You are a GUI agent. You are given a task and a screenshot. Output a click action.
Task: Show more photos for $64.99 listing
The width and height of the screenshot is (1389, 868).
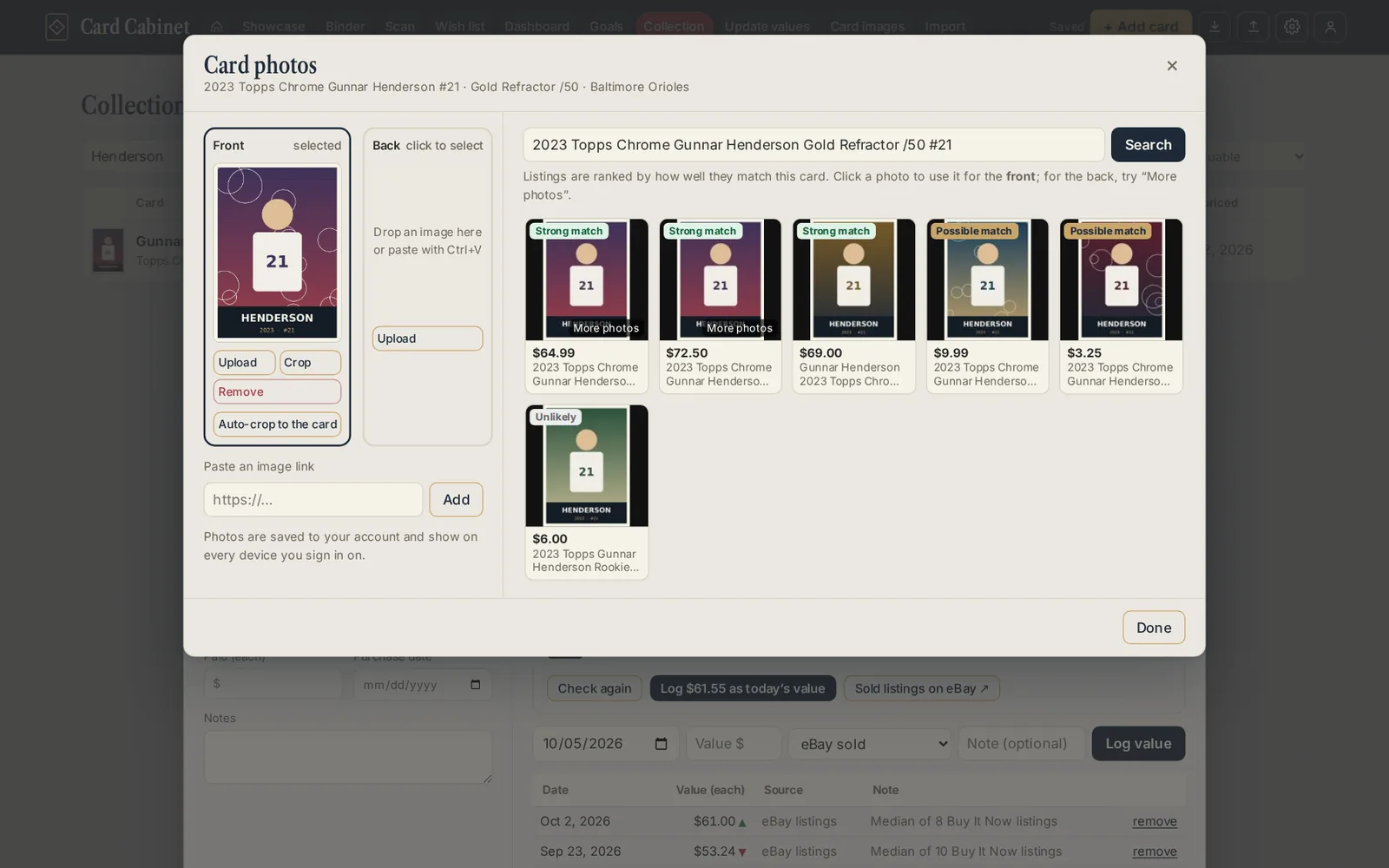coord(606,328)
